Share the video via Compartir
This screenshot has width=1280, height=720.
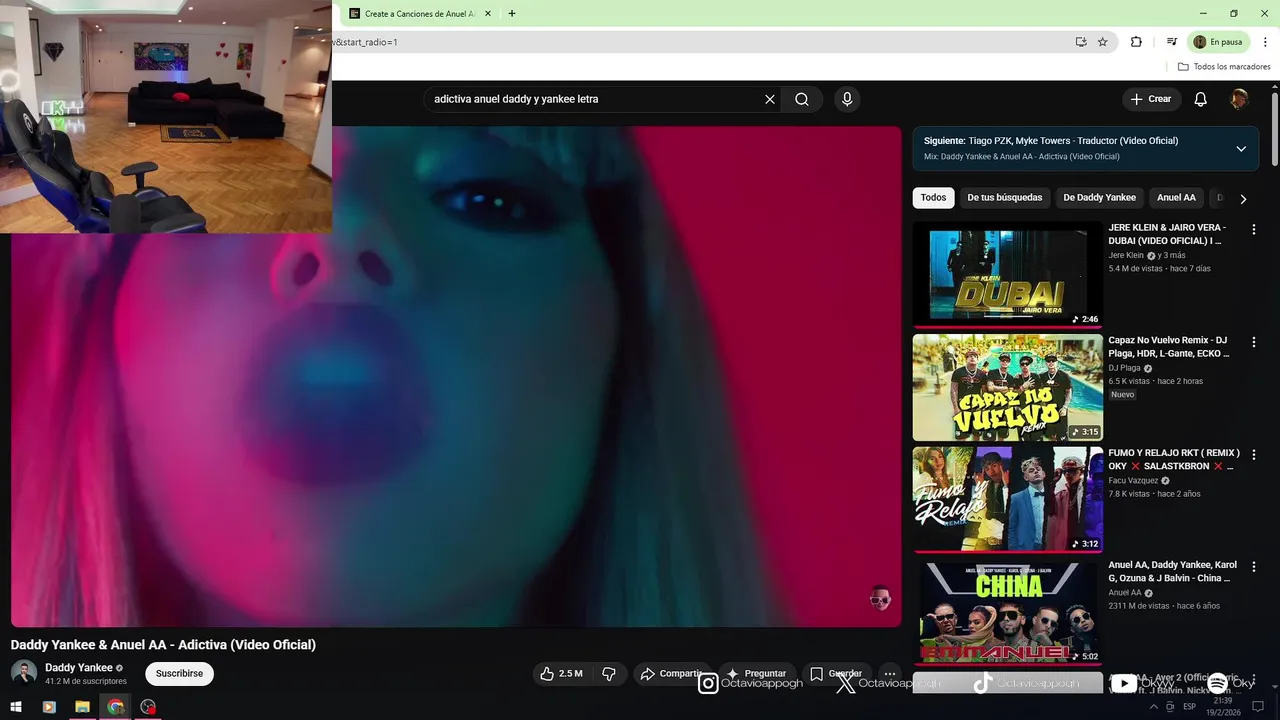(672, 674)
